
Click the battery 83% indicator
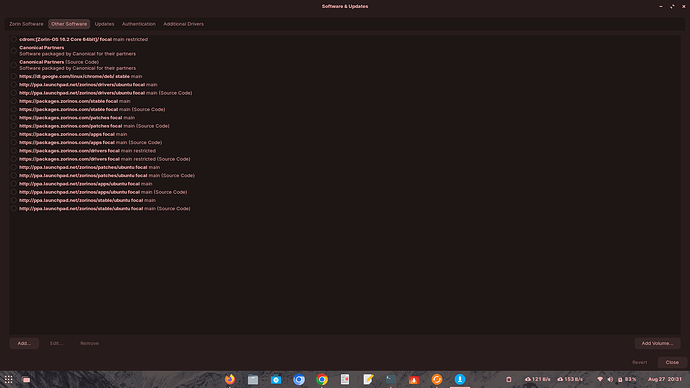(x=627, y=379)
